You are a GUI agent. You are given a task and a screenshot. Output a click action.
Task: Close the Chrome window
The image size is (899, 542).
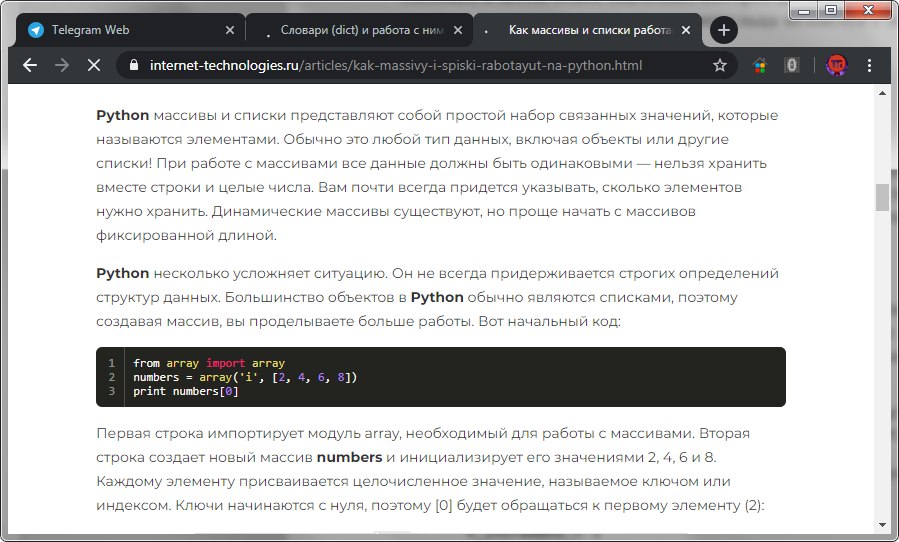(x=868, y=10)
